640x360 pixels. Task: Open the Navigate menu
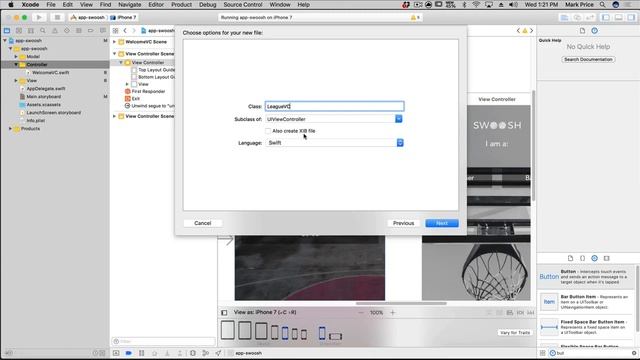[129, 5]
